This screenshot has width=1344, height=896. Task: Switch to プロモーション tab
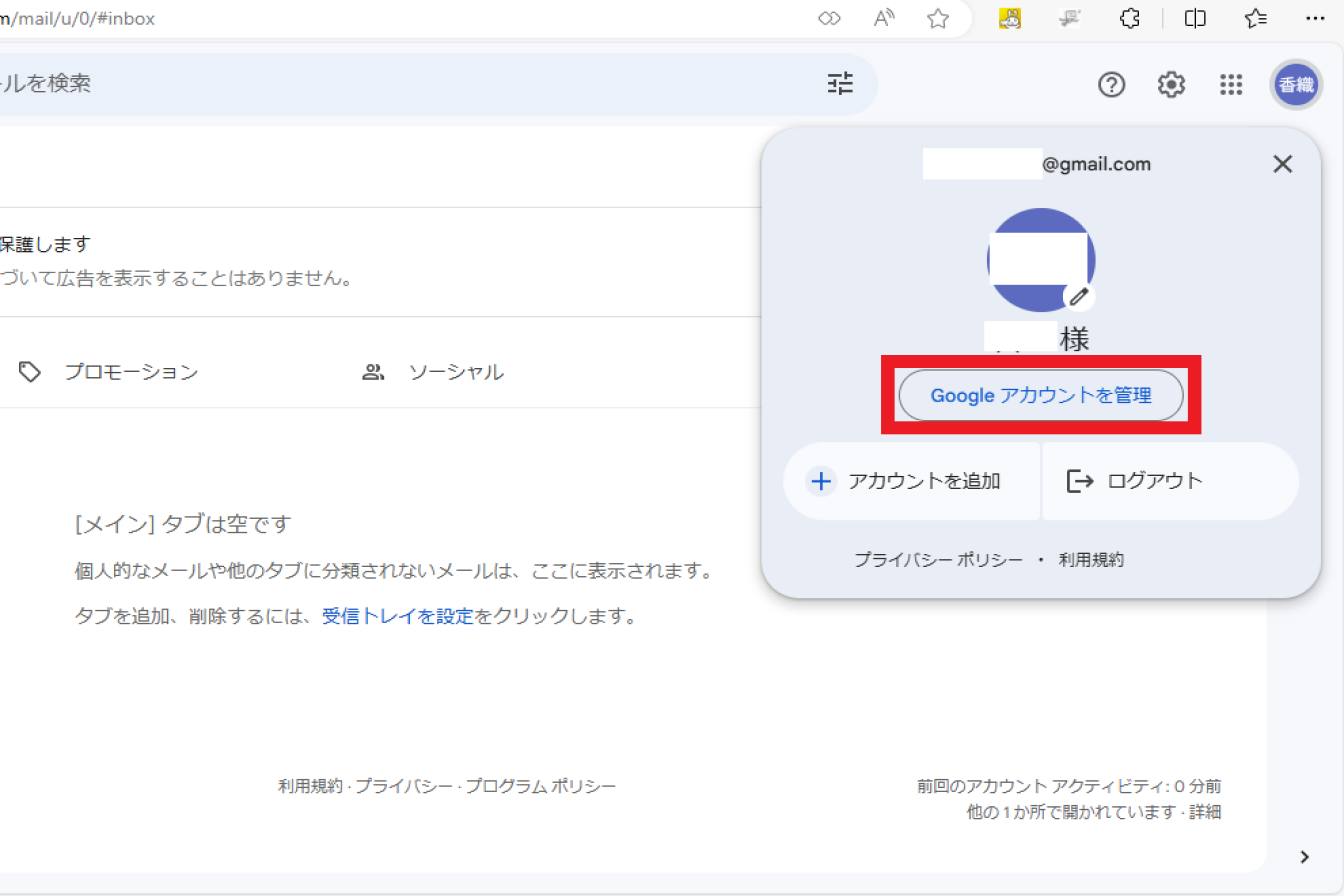[130, 372]
